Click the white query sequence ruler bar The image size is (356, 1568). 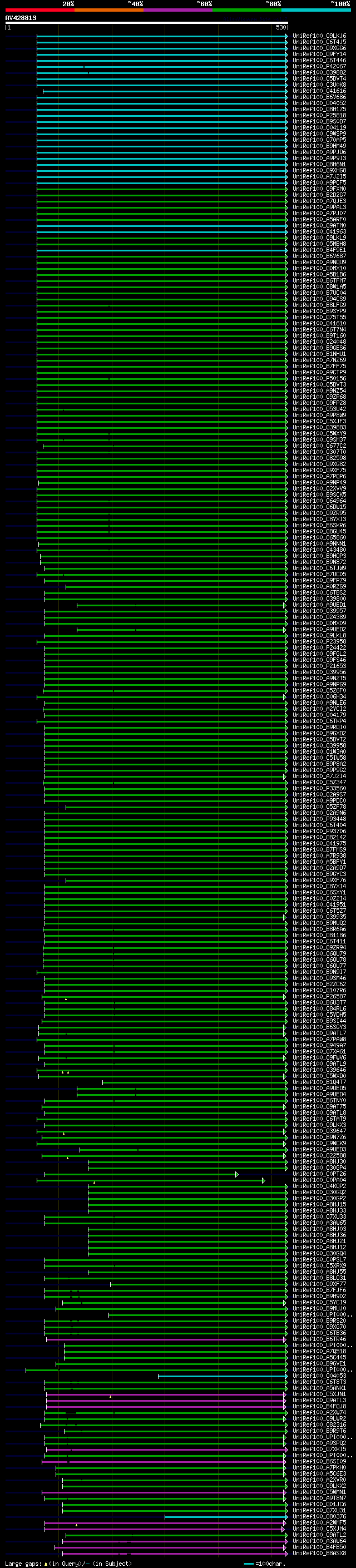pos(147,23)
